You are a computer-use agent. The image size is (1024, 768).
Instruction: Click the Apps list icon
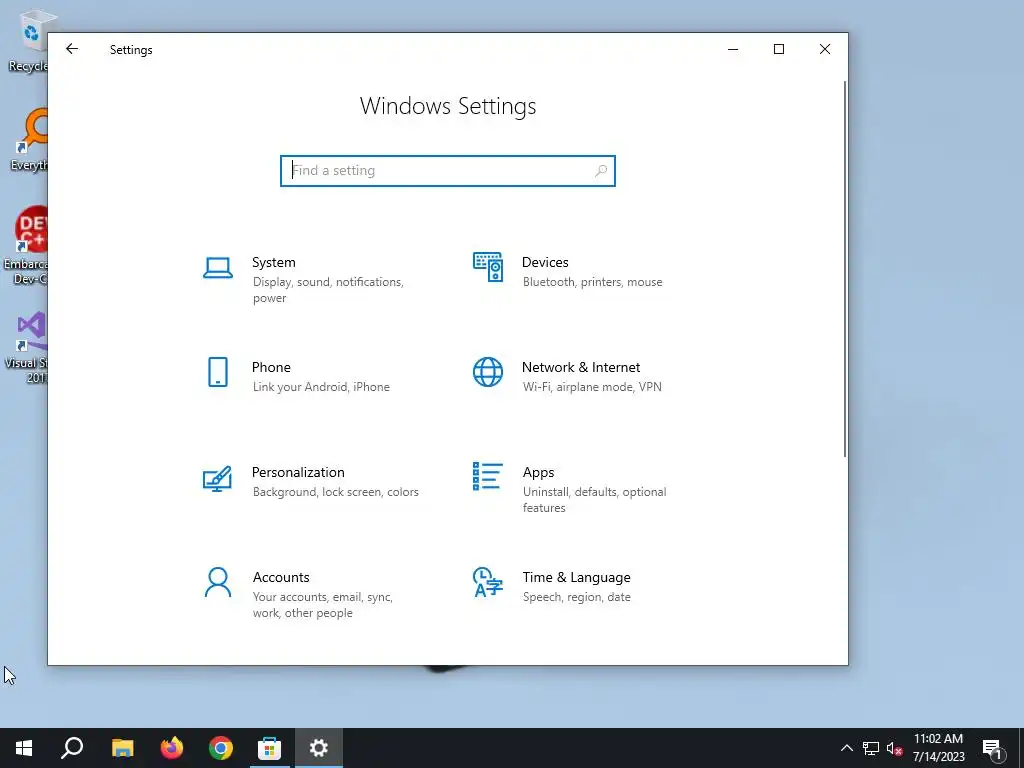pyautogui.click(x=488, y=476)
